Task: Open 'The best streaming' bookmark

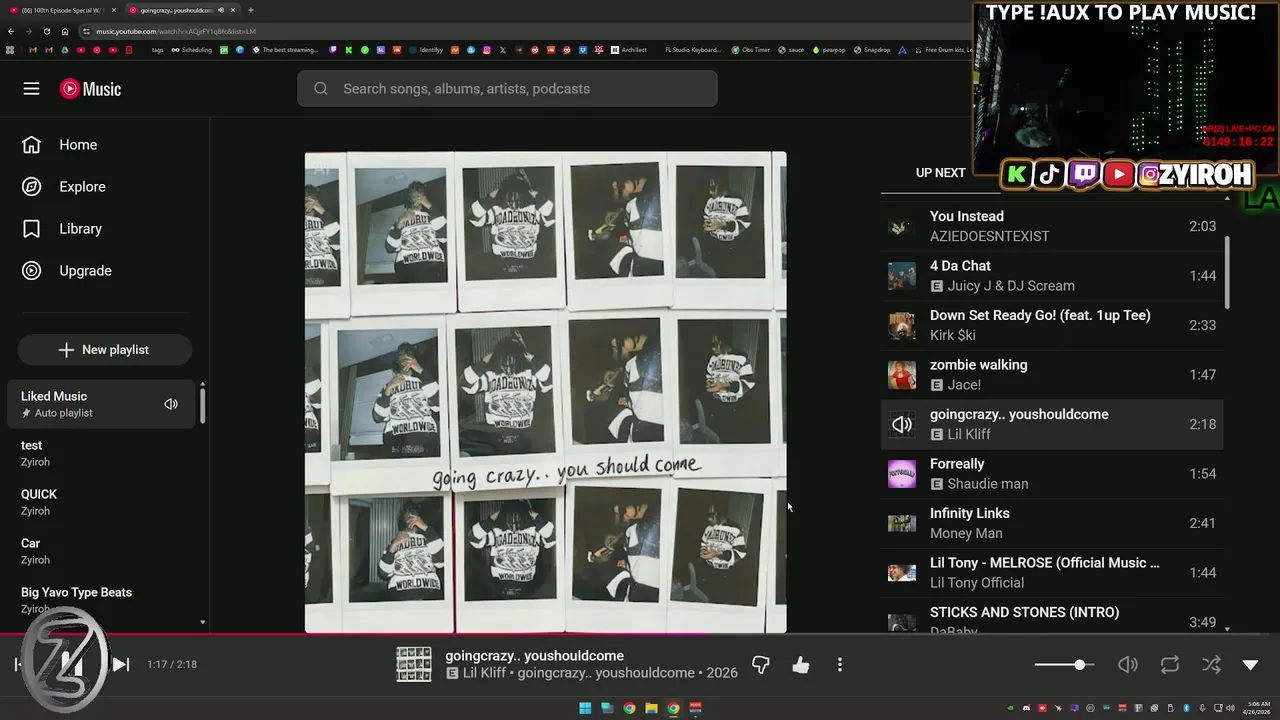Action: 285,50
